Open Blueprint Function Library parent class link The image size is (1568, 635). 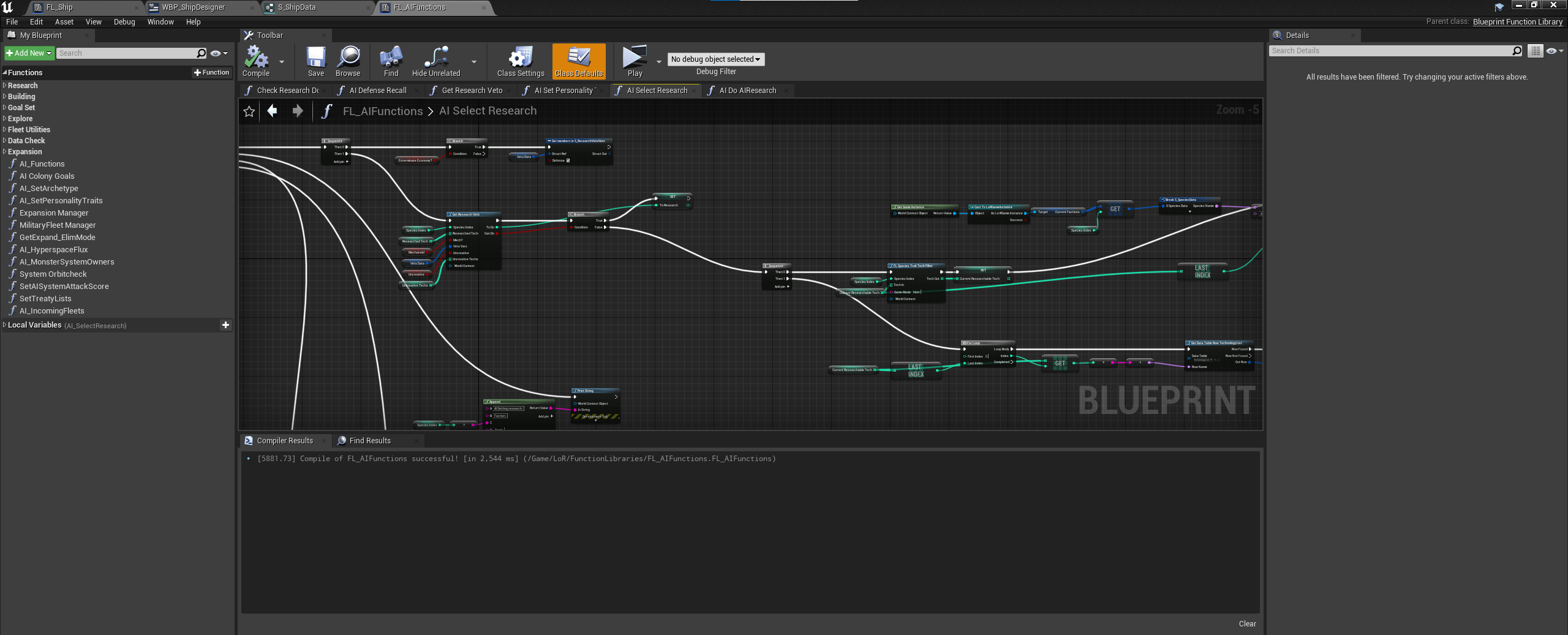[x=1517, y=22]
